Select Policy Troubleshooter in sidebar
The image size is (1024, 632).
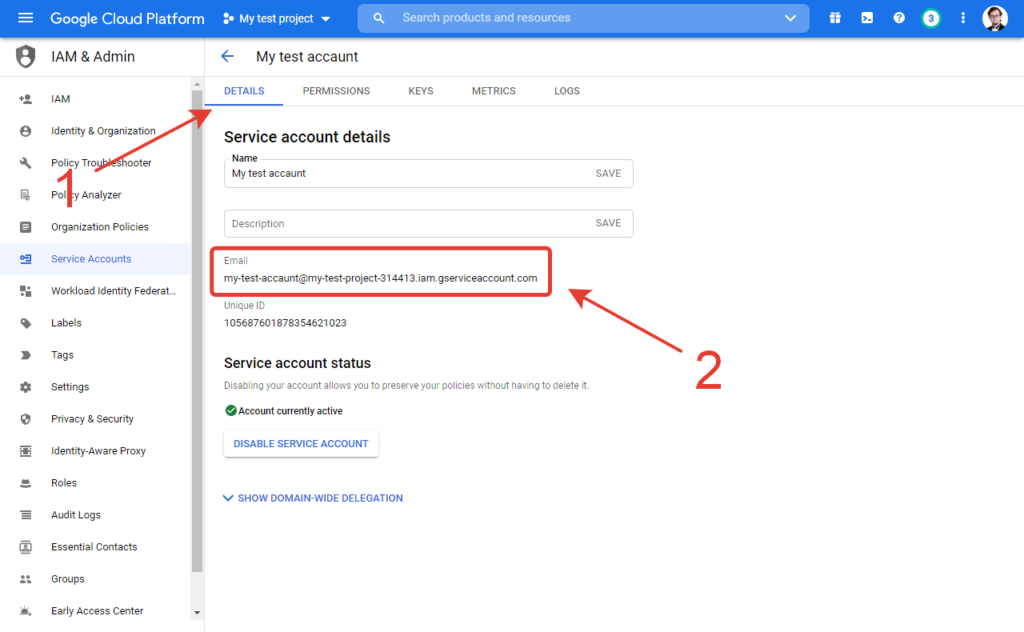[x=101, y=163]
